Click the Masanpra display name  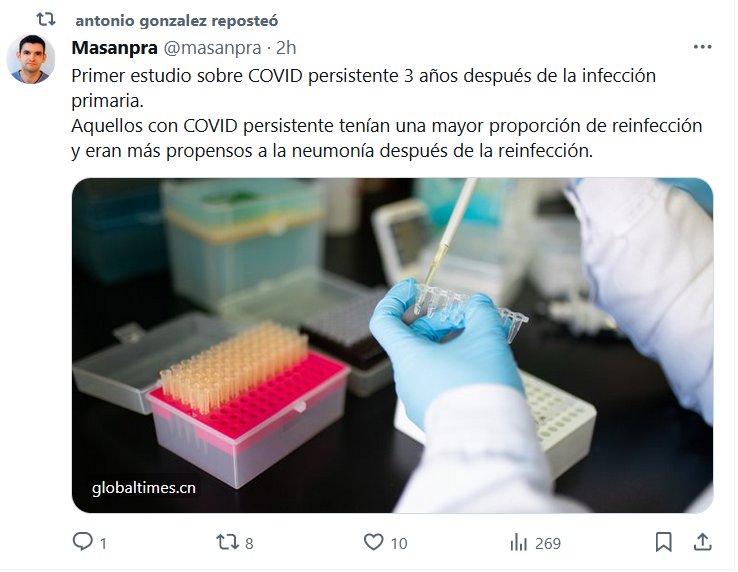(114, 48)
